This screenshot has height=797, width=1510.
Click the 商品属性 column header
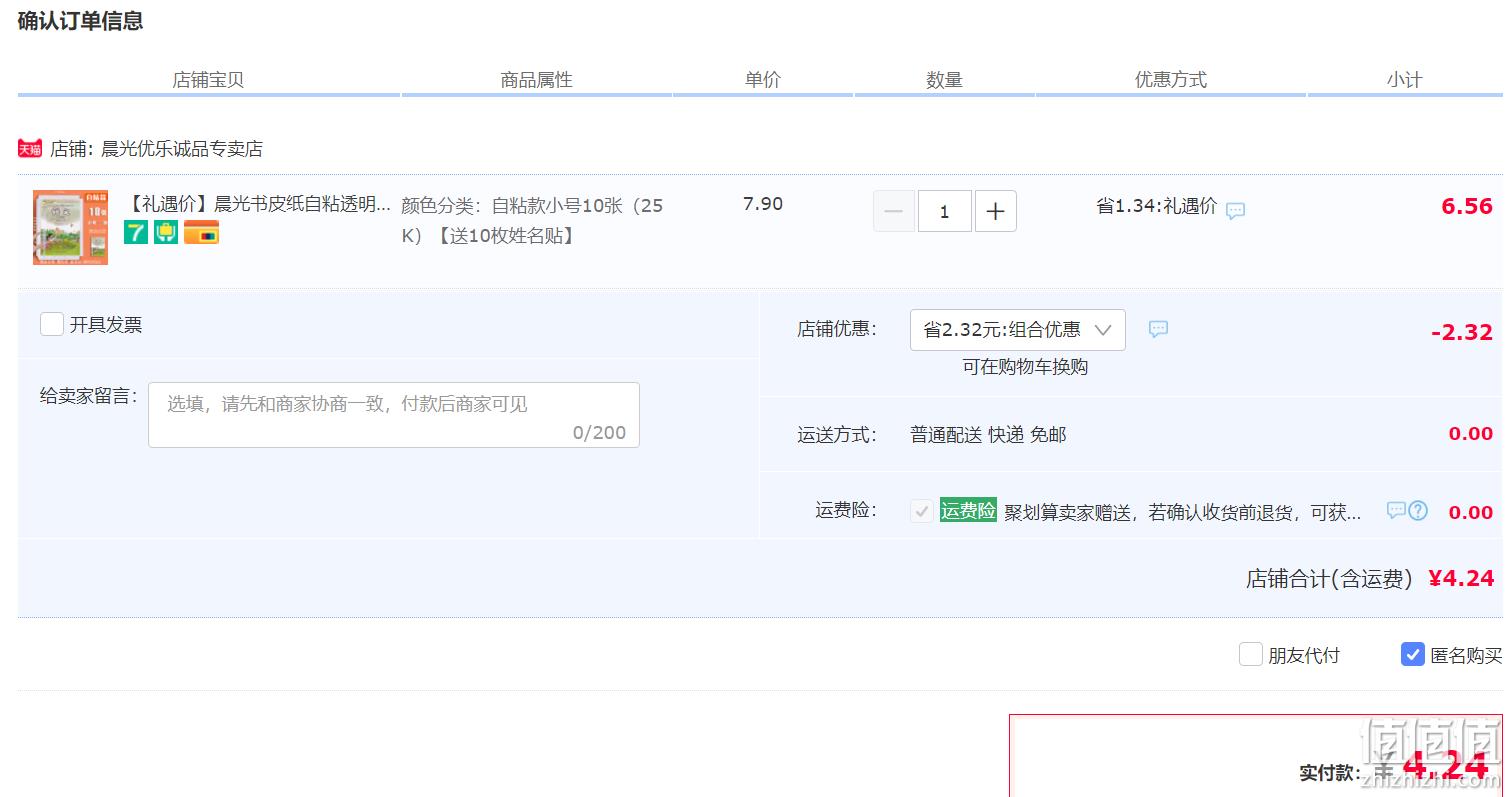click(x=537, y=80)
